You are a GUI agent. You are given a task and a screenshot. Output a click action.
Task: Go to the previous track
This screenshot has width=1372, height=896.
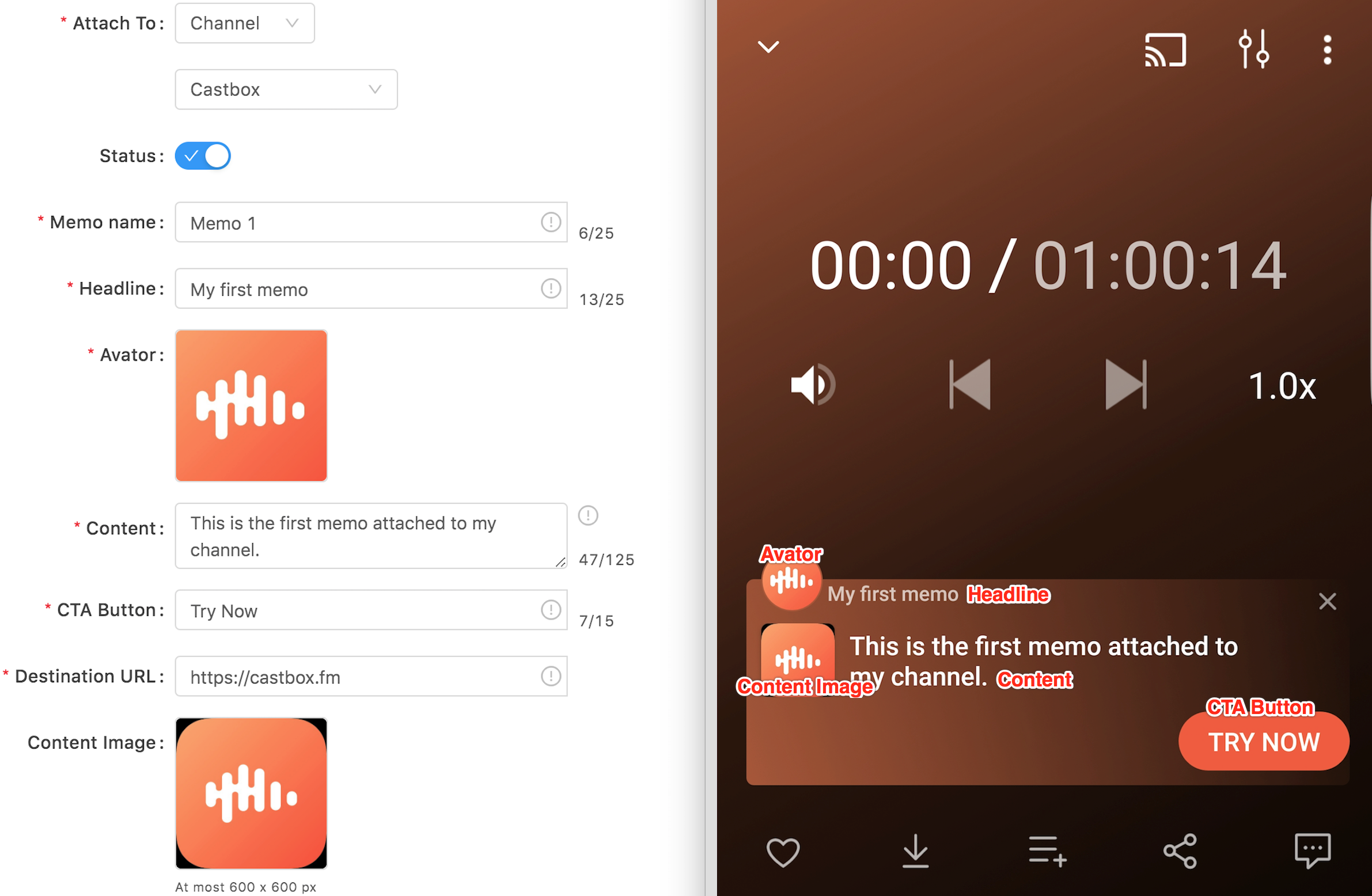pos(970,385)
